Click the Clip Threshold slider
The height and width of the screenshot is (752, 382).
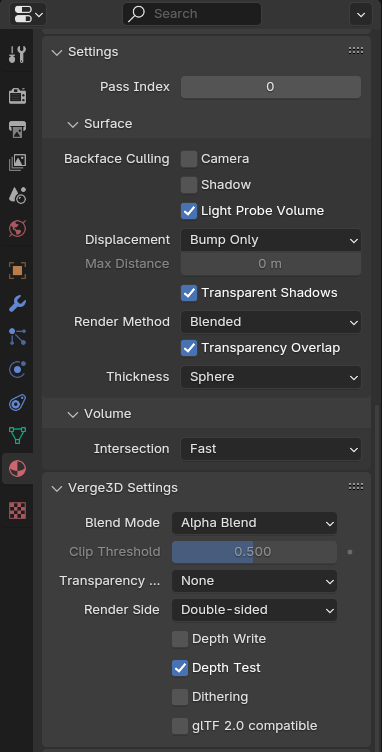pos(254,552)
